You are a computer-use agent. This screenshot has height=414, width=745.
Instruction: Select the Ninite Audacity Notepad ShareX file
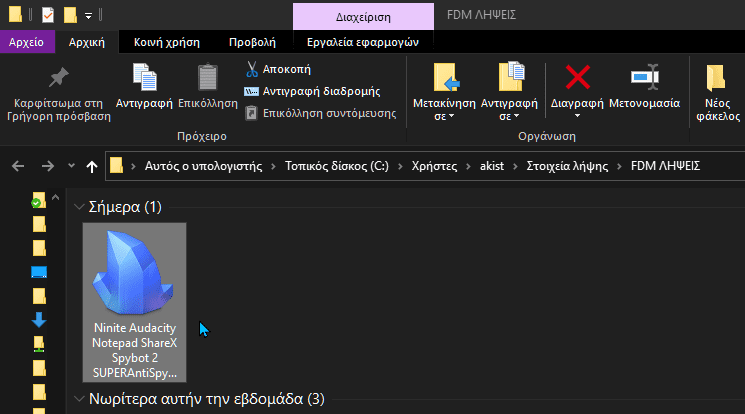click(134, 302)
